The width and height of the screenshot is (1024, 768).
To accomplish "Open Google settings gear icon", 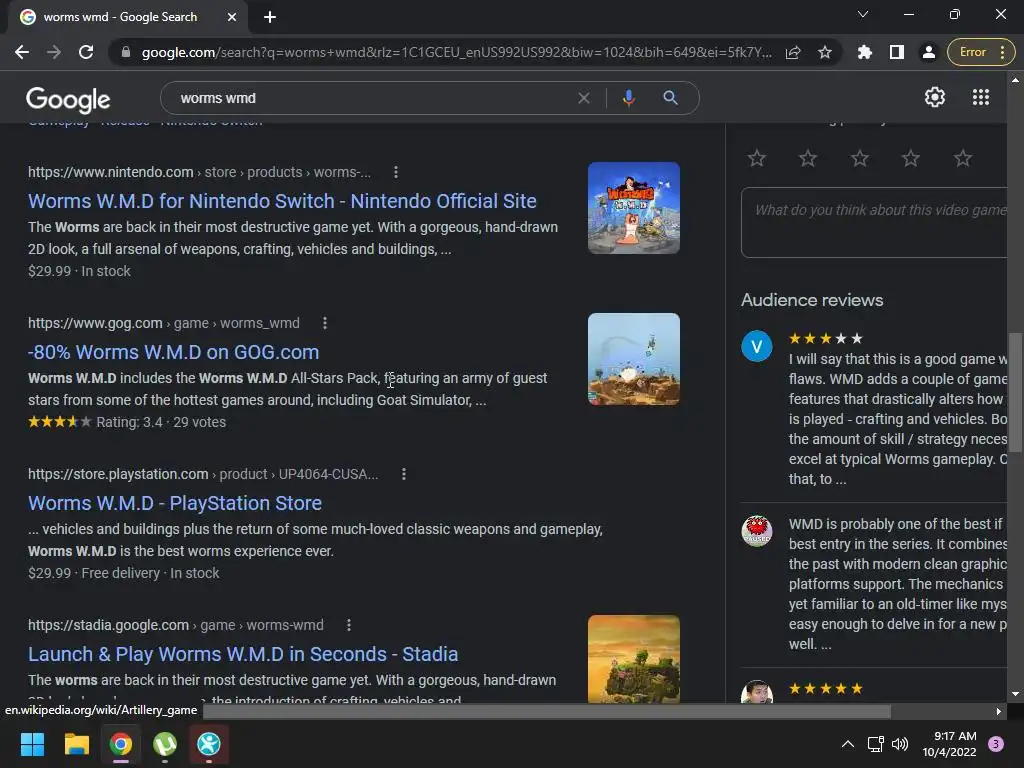I will tap(935, 97).
